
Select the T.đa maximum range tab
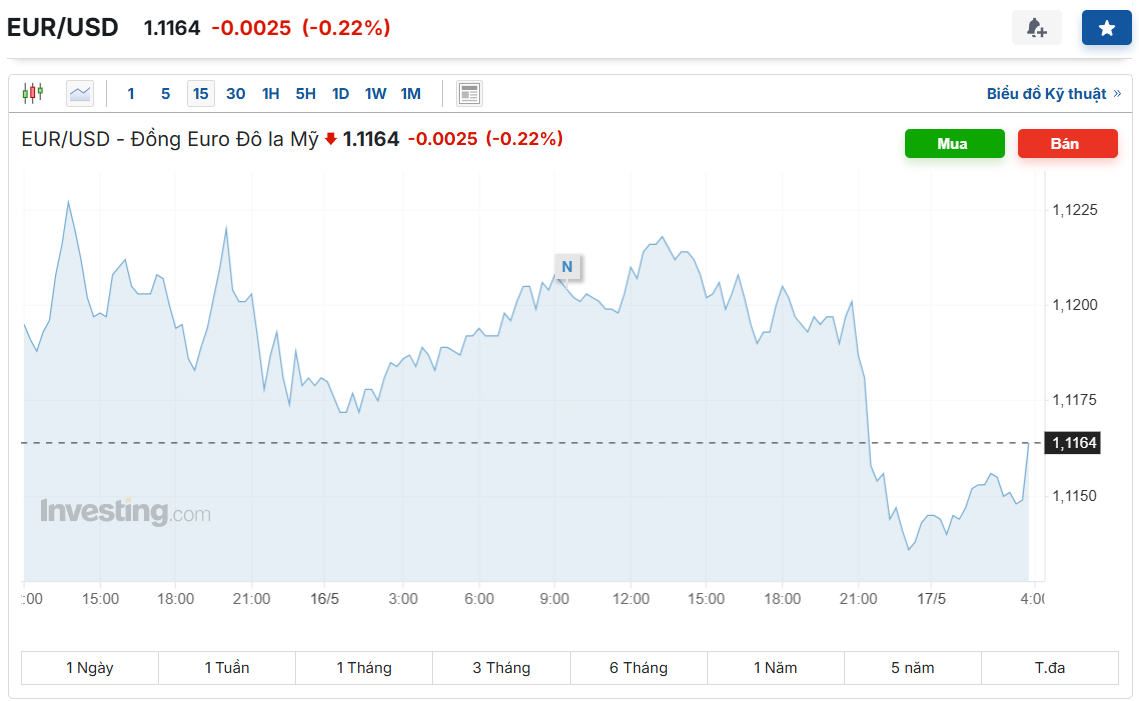click(x=1050, y=668)
